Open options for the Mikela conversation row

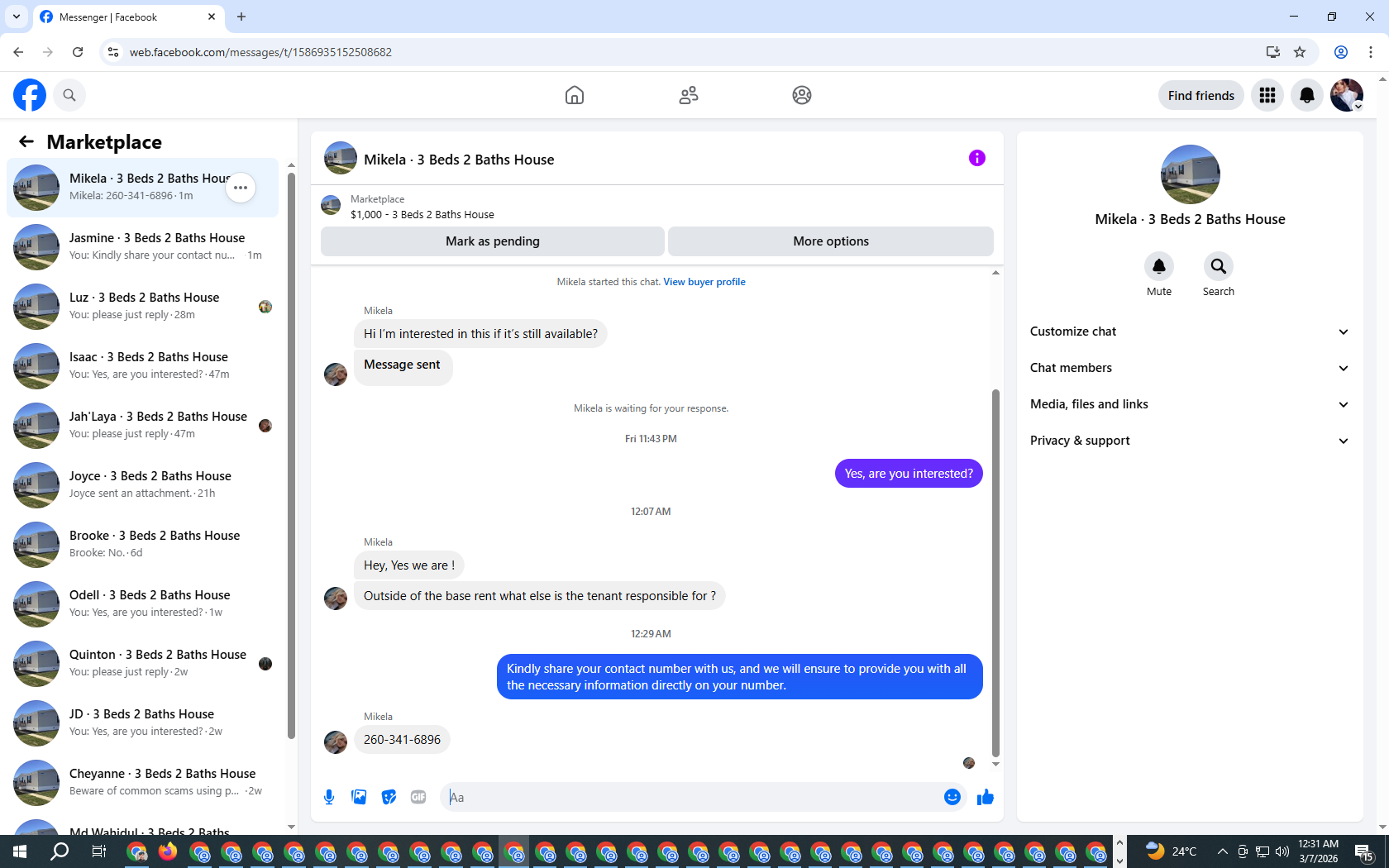pos(241,188)
